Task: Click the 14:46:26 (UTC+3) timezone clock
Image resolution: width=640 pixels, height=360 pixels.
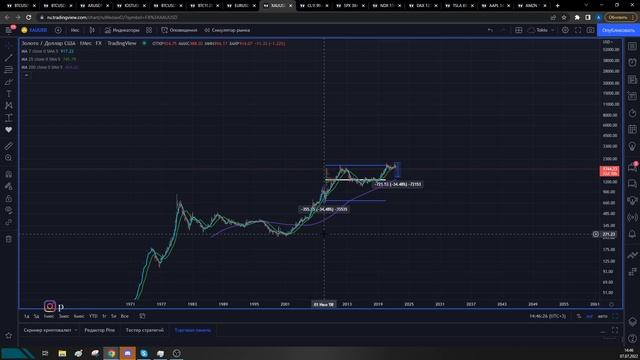Action: pyautogui.click(x=547, y=316)
